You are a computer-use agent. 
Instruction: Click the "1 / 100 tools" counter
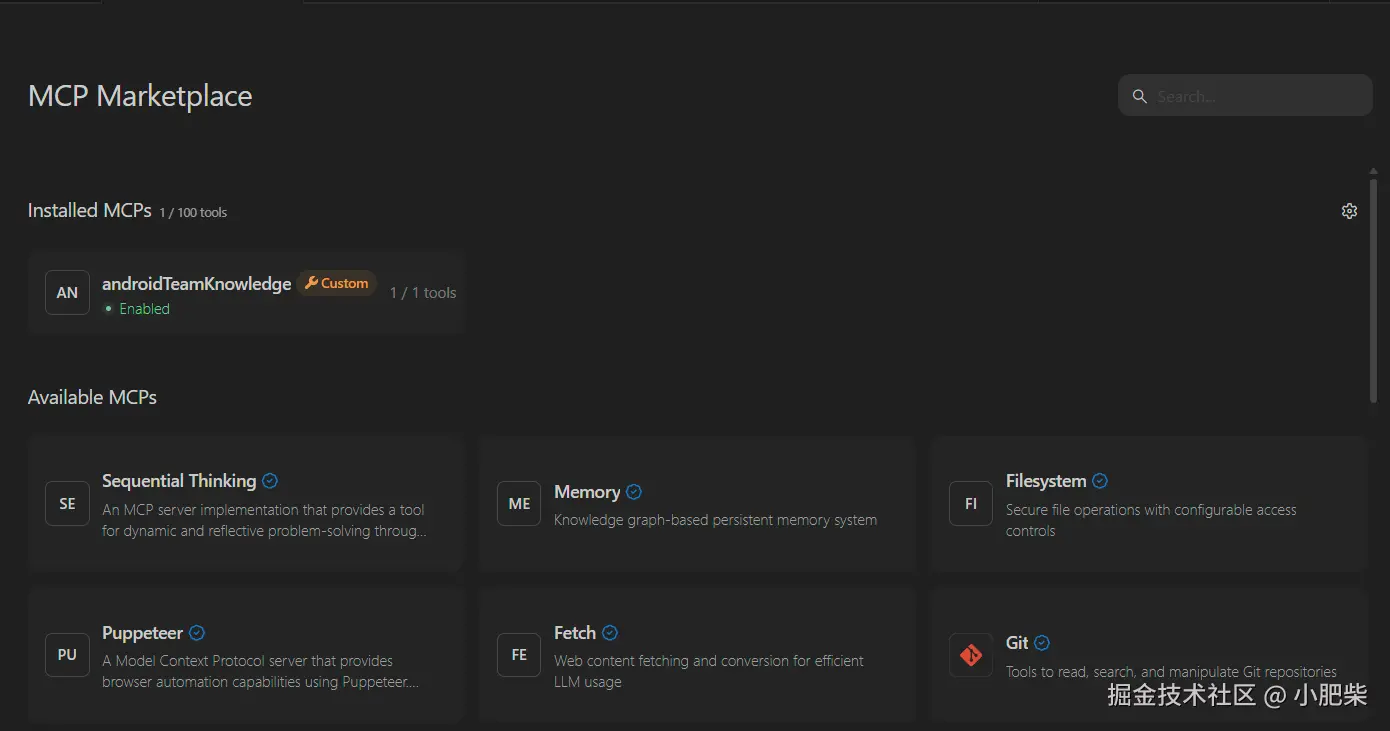click(x=193, y=213)
